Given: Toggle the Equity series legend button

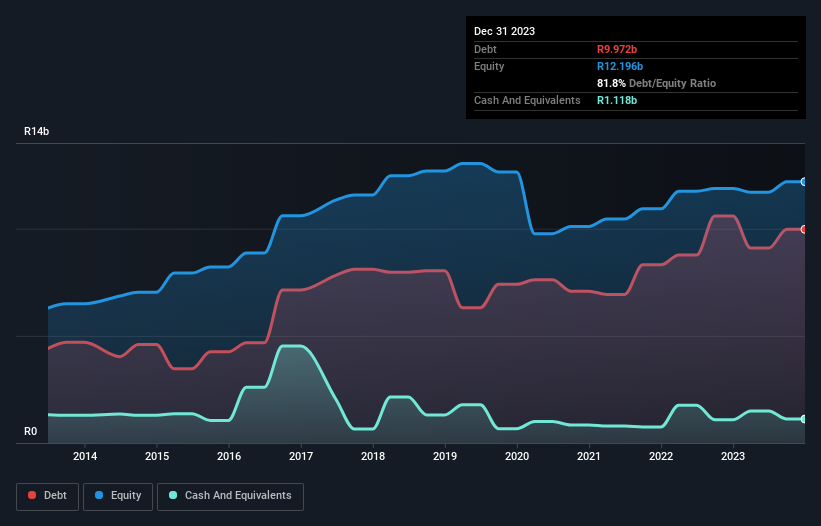Looking at the screenshot, I should pyautogui.click(x=118, y=496).
